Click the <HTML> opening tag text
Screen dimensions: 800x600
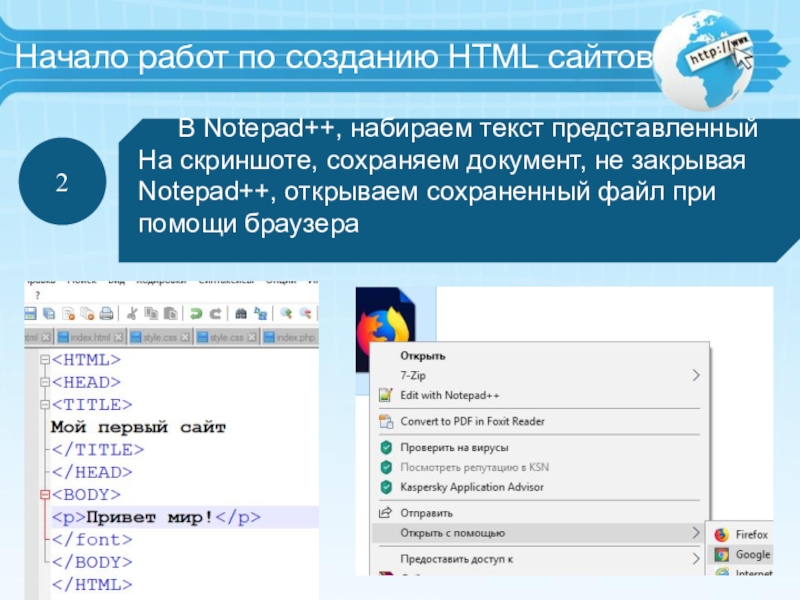pyautogui.click(x=86, y=360)
